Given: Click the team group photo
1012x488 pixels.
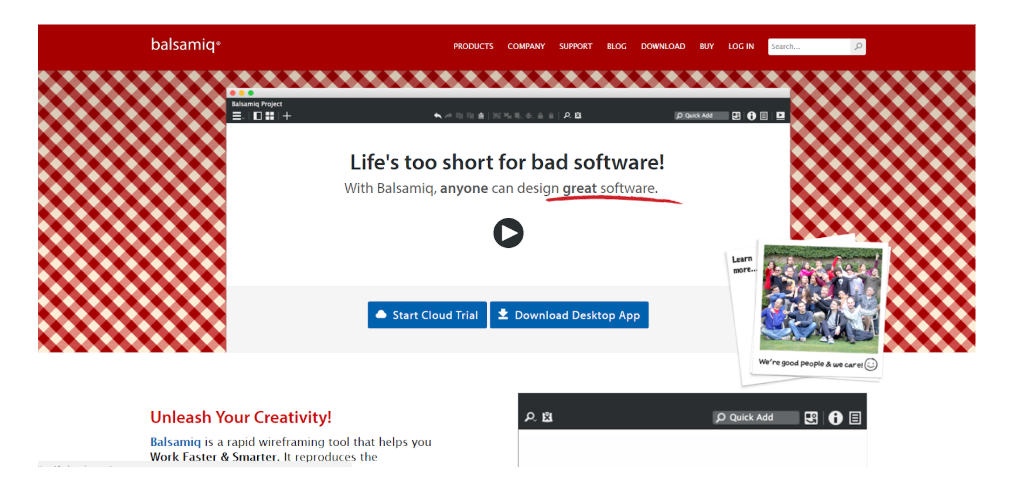Looking at the screenshot, I should [820, 299].
